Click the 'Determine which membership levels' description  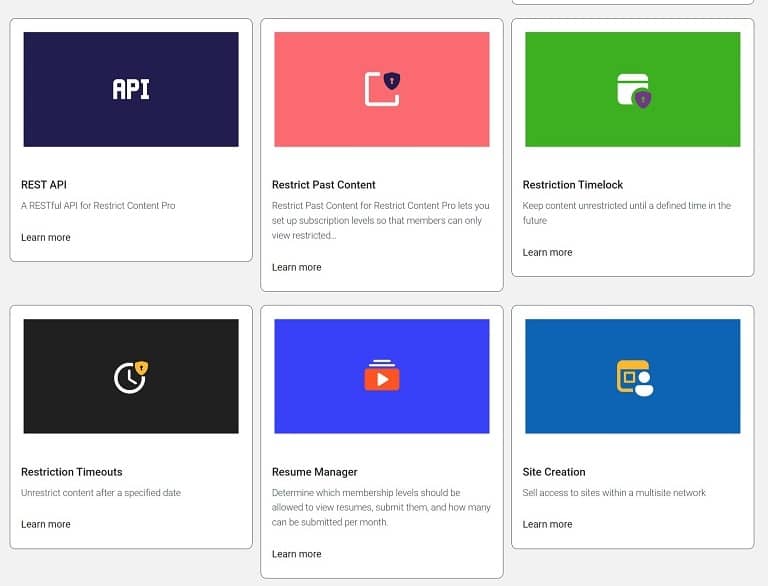click(x=381, y=507)
